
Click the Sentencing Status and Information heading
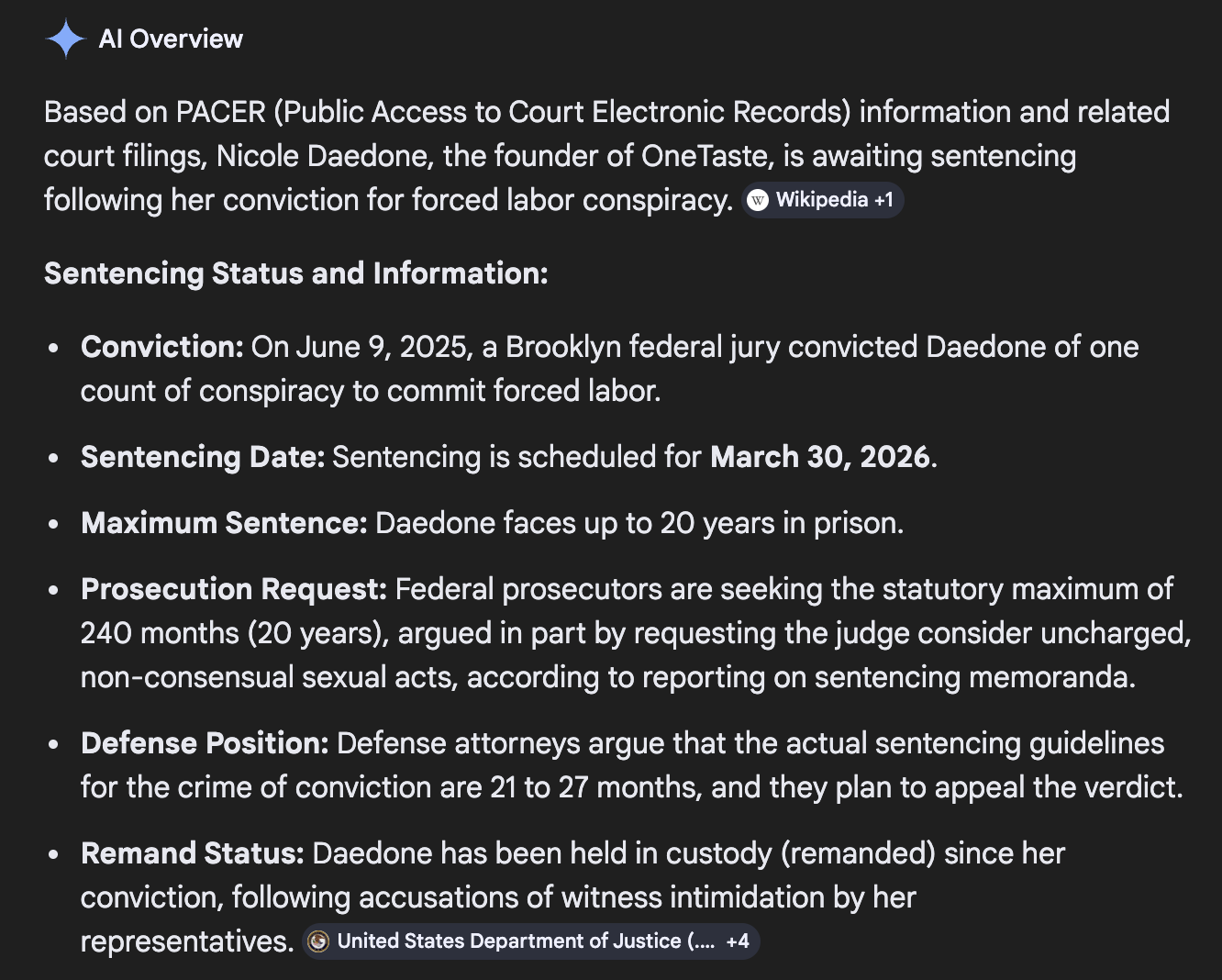coord(295,273)
